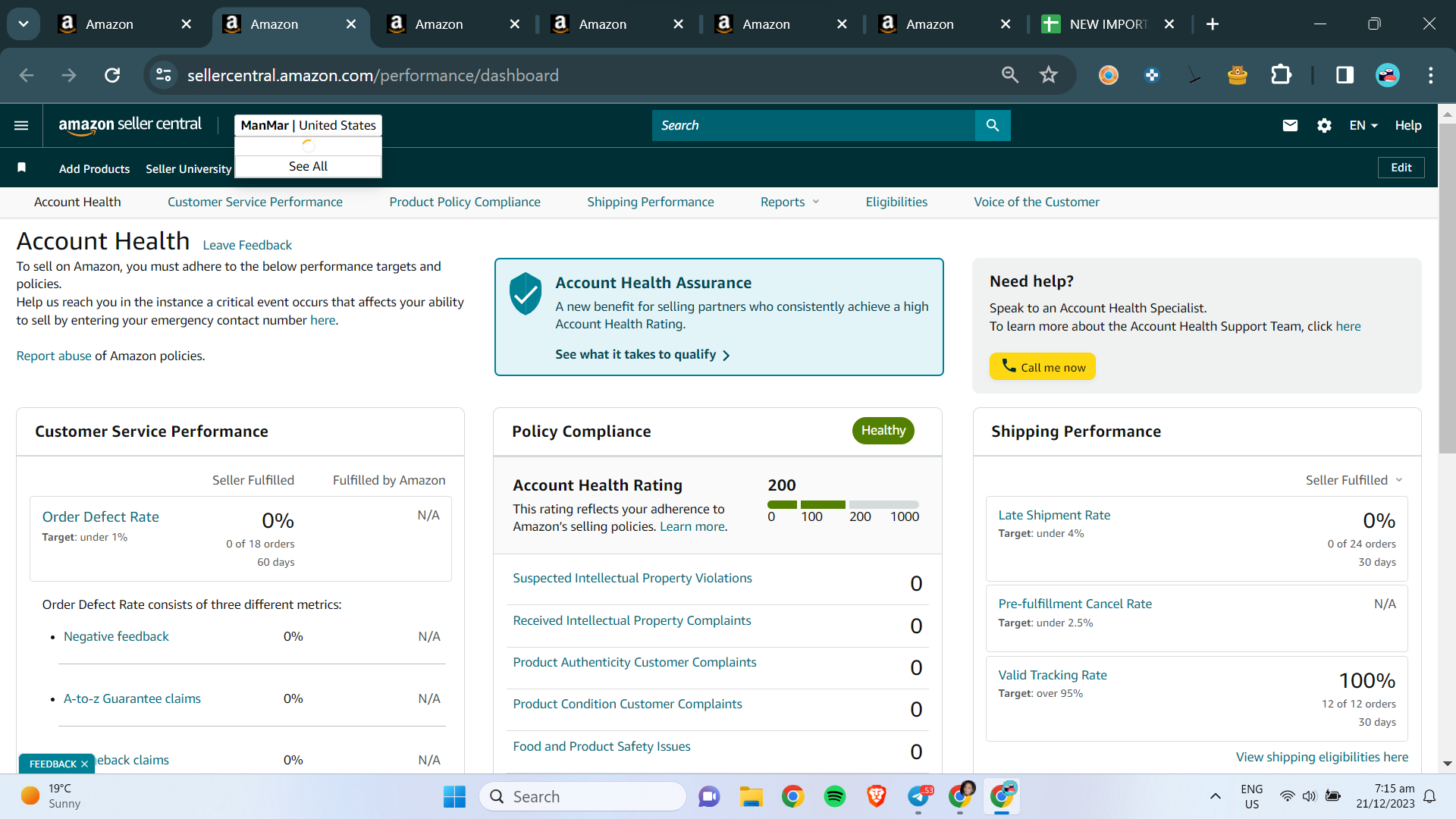Go to the Product Policy Compliance tab

coord(465,202)
